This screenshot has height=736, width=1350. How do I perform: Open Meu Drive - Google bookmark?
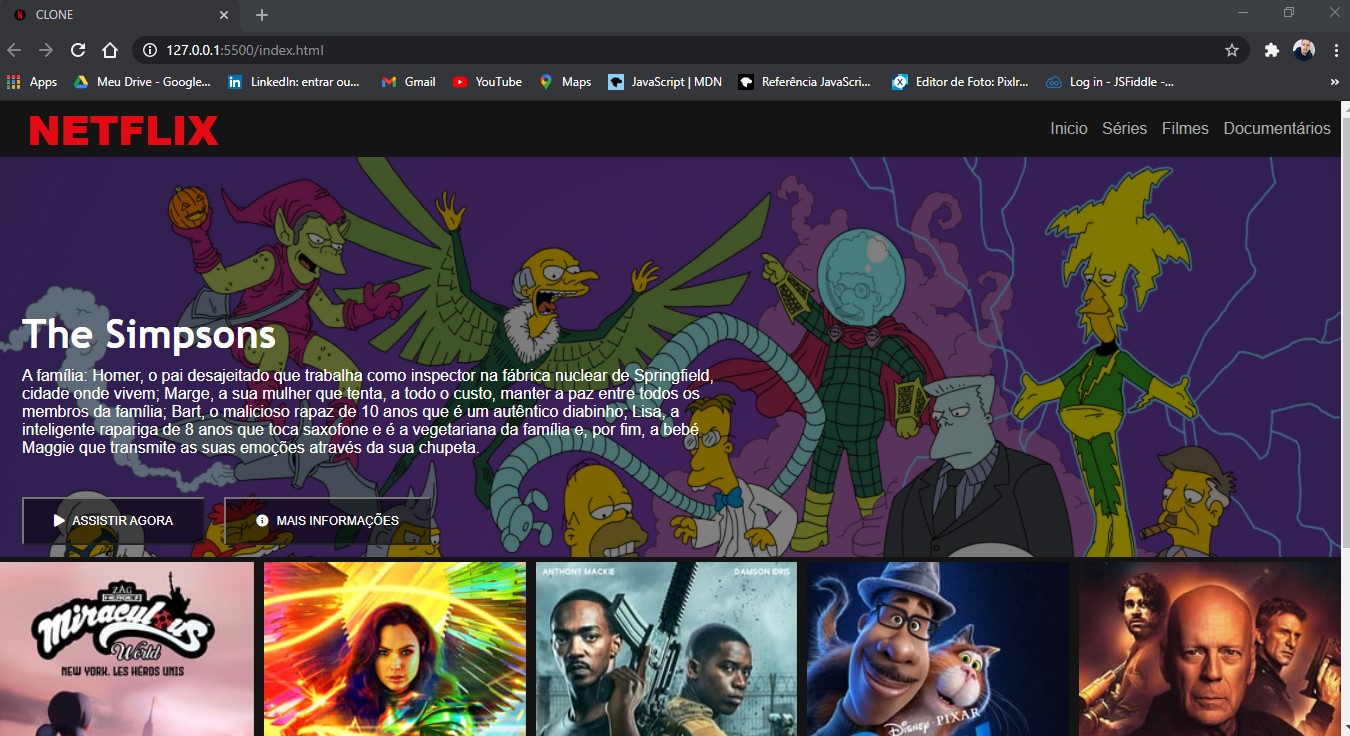tap(141, 82)
